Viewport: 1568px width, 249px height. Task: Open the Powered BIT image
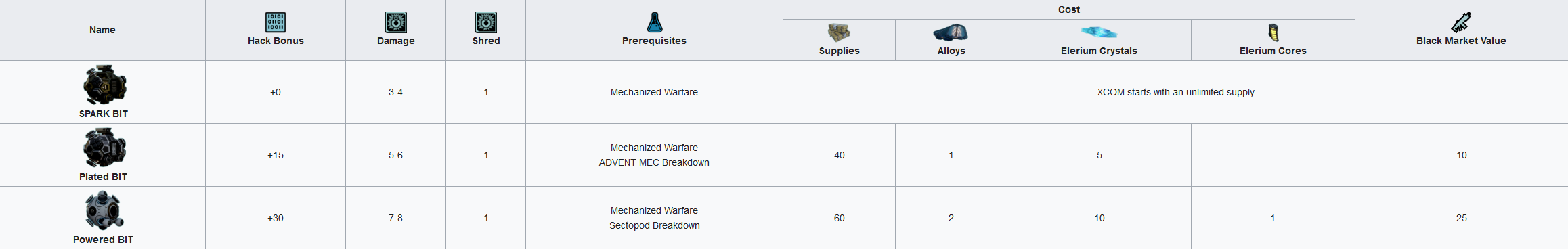tap(104, 211)
